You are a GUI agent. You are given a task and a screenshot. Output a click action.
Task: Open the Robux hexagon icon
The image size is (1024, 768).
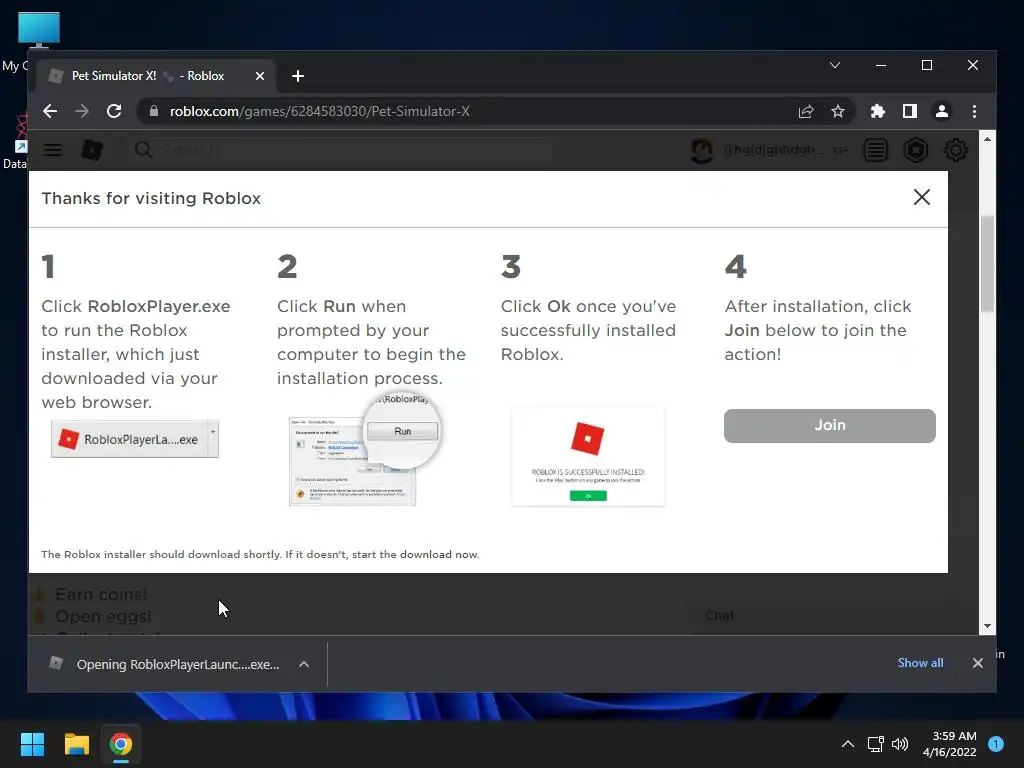(x=916, y=151)
